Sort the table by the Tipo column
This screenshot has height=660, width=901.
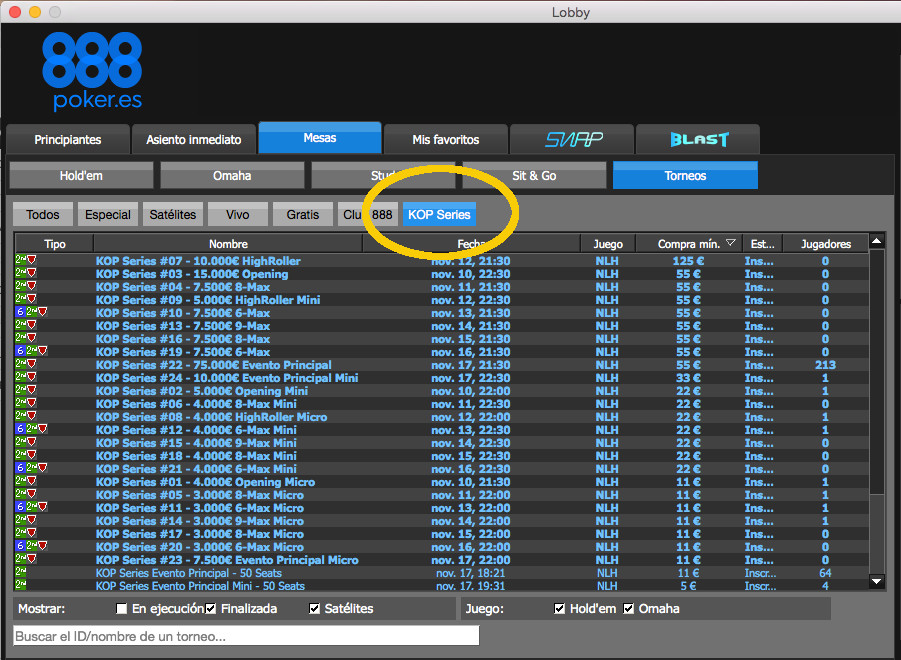tap(55, 244)
